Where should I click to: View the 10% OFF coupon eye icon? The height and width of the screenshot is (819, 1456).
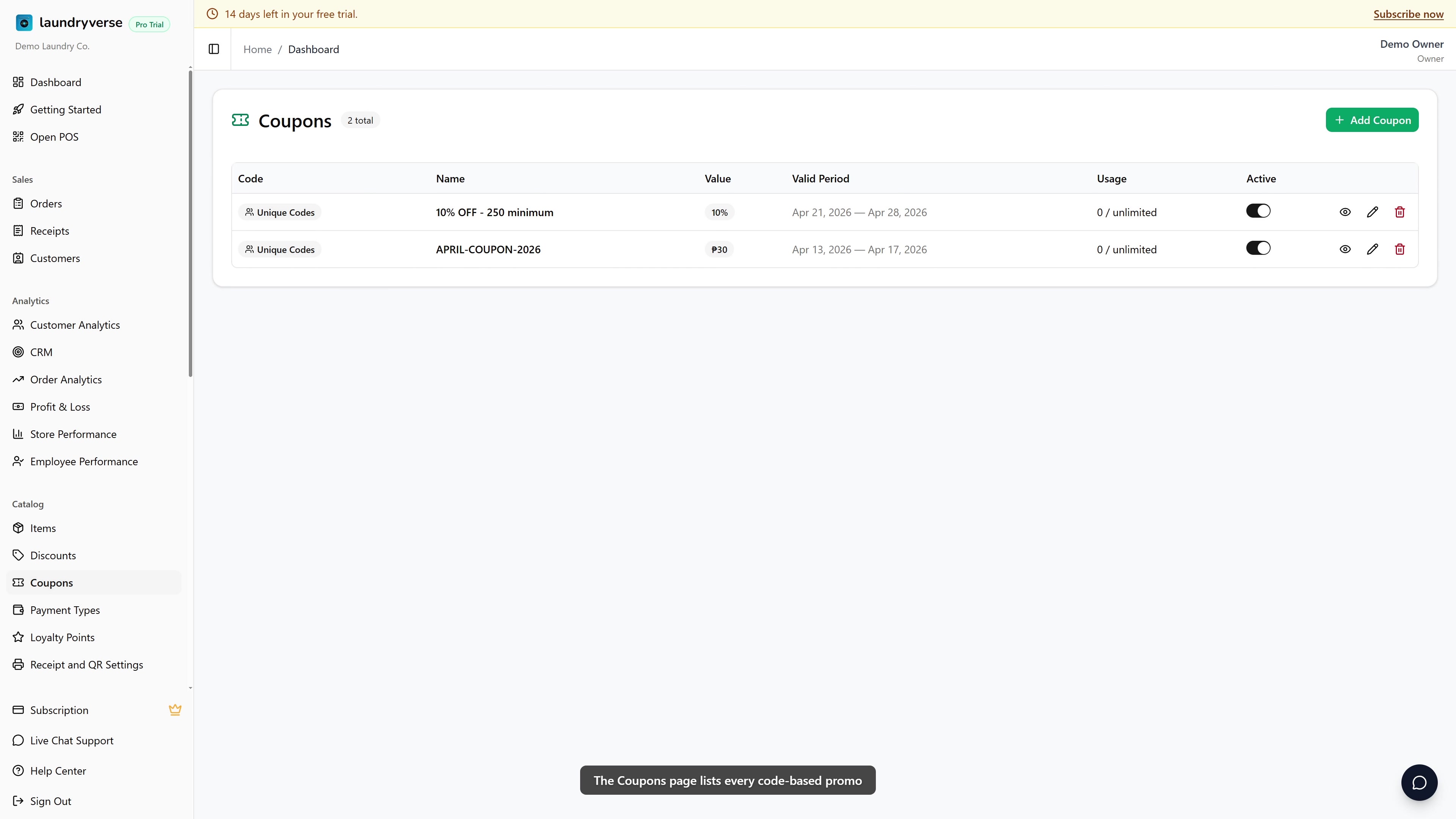1345,212
